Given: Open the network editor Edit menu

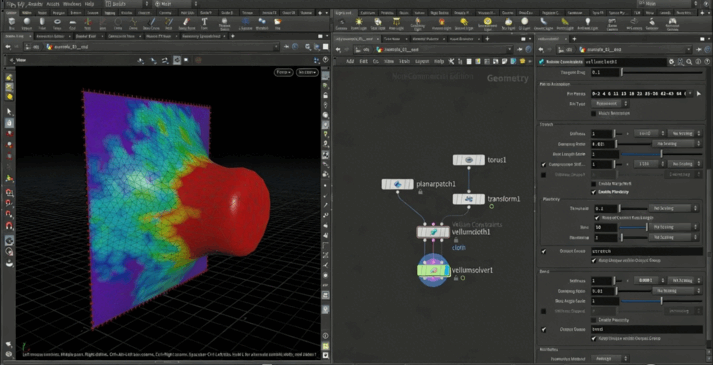Looking at the screenshot, I should [x=363, y=61].
